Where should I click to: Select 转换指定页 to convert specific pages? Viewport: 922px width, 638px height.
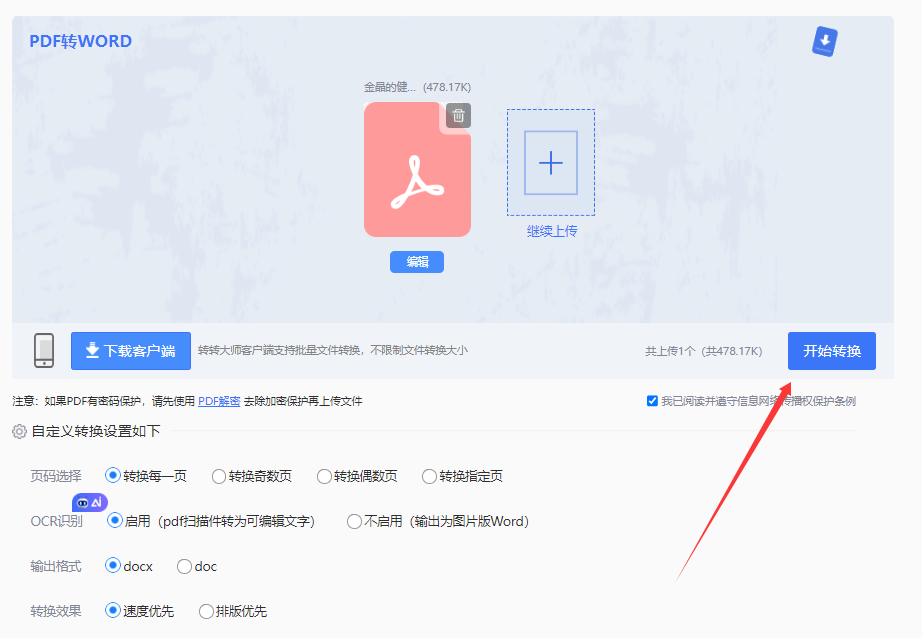coord(430,476)
